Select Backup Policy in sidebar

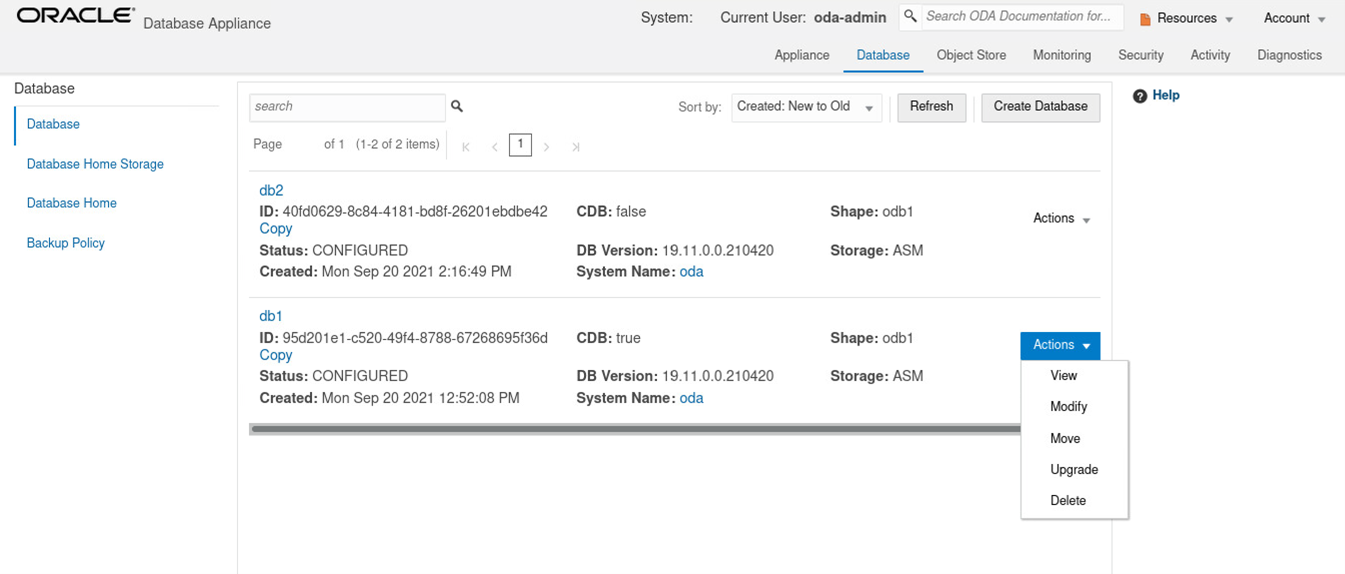[x=65, y=243]
